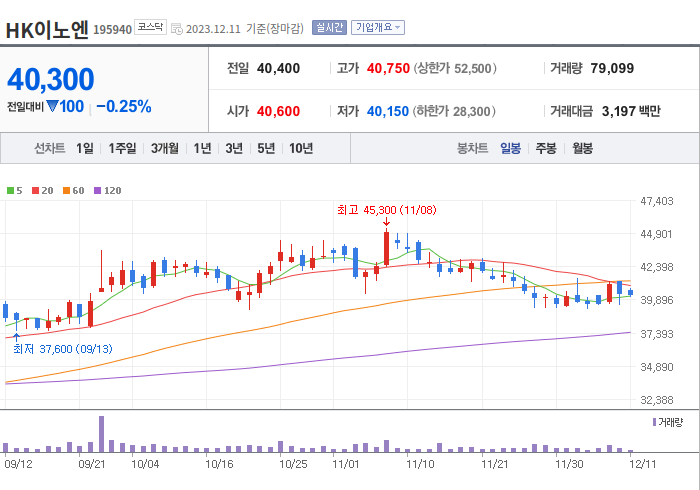700x490 pixels.
Task: Select the 3개월 line chart tab
Action: 165,148
